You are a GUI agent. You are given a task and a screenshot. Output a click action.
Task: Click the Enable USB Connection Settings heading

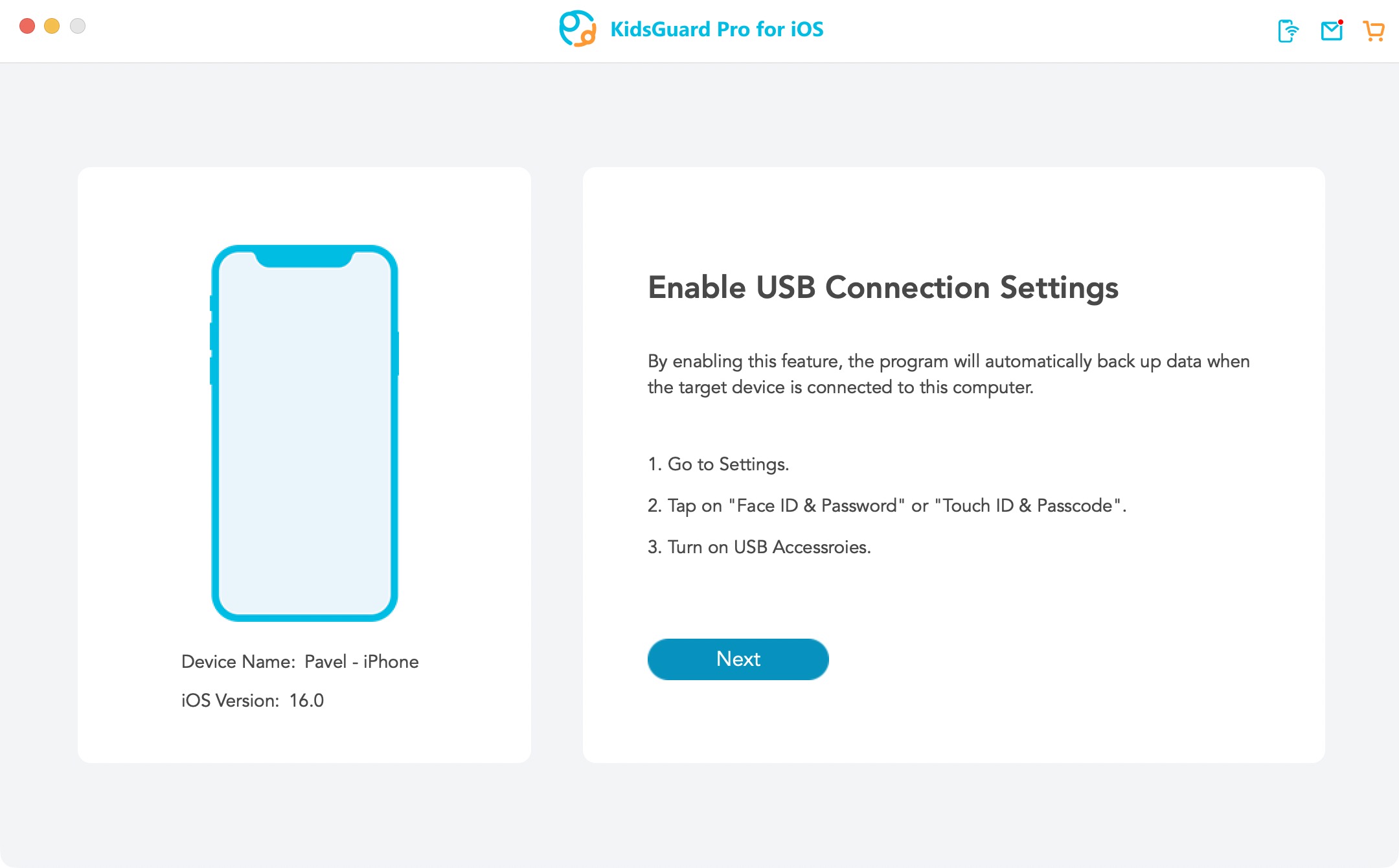[x=883, y=287]
